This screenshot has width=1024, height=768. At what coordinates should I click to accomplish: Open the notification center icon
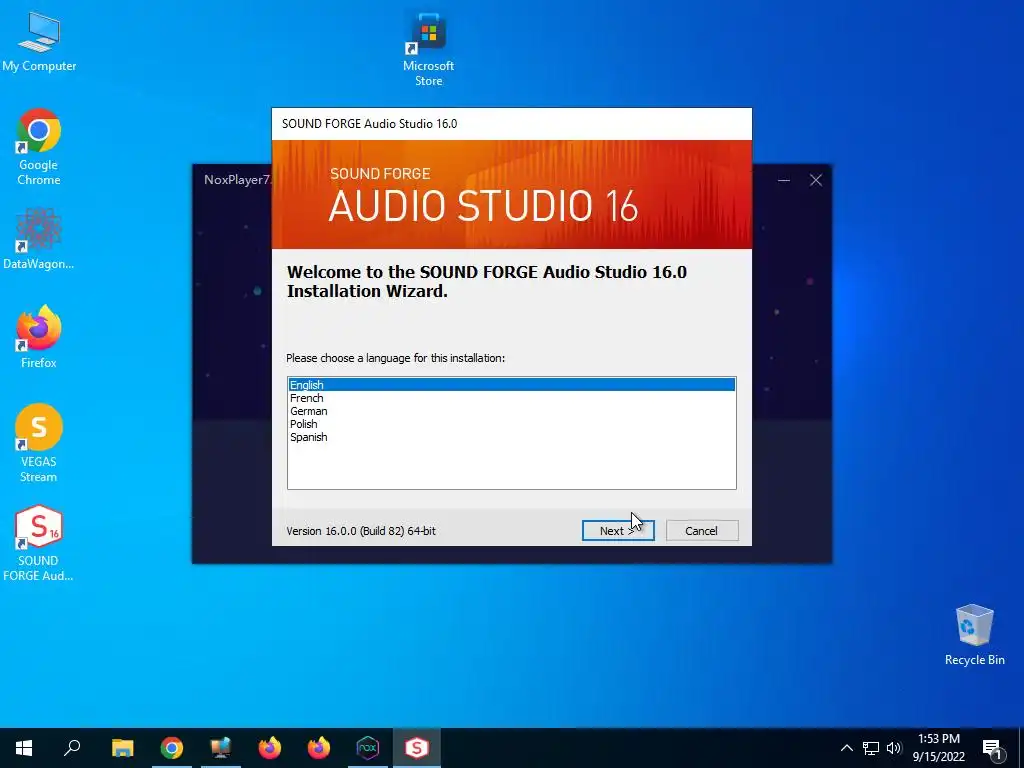992,748
